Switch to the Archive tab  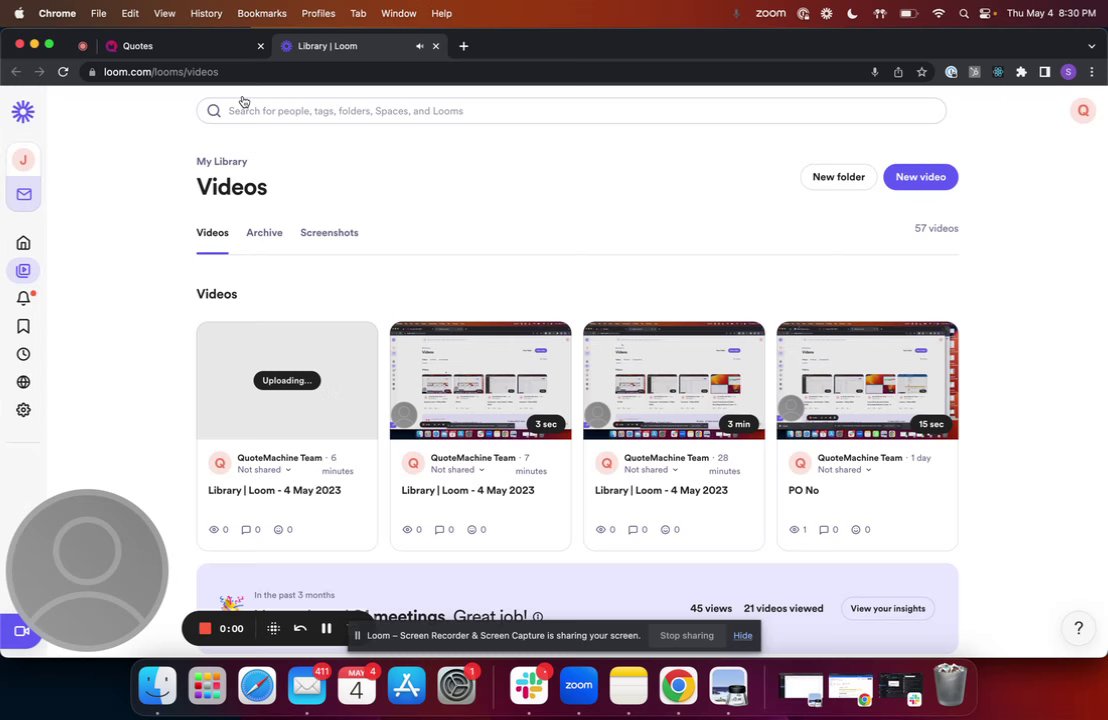264,232
